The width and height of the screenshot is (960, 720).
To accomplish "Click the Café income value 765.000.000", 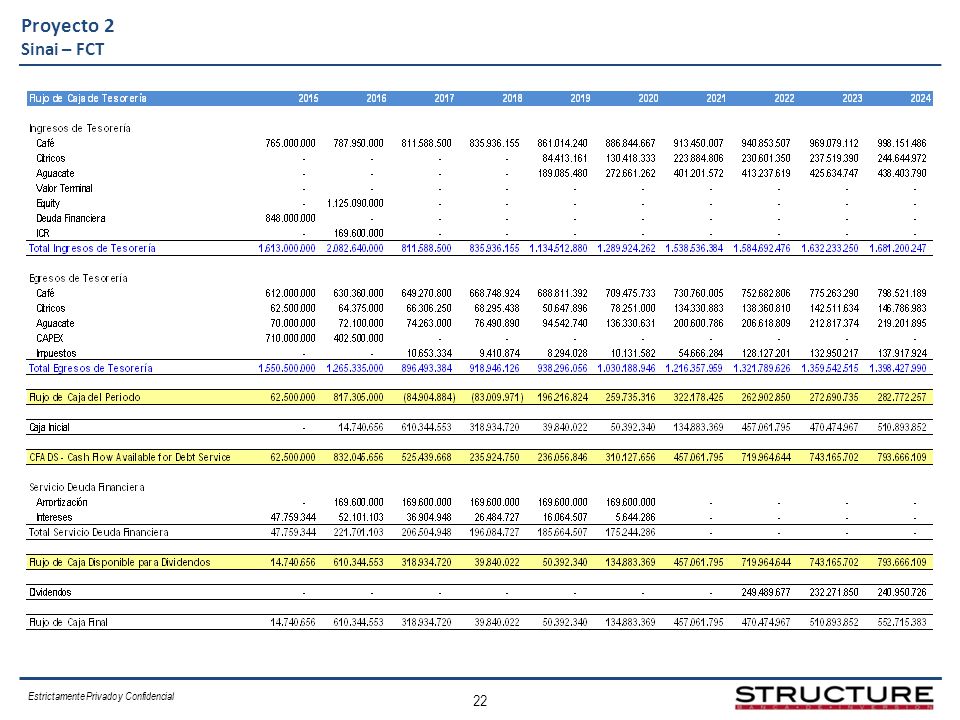I will (x=290, y=143).
